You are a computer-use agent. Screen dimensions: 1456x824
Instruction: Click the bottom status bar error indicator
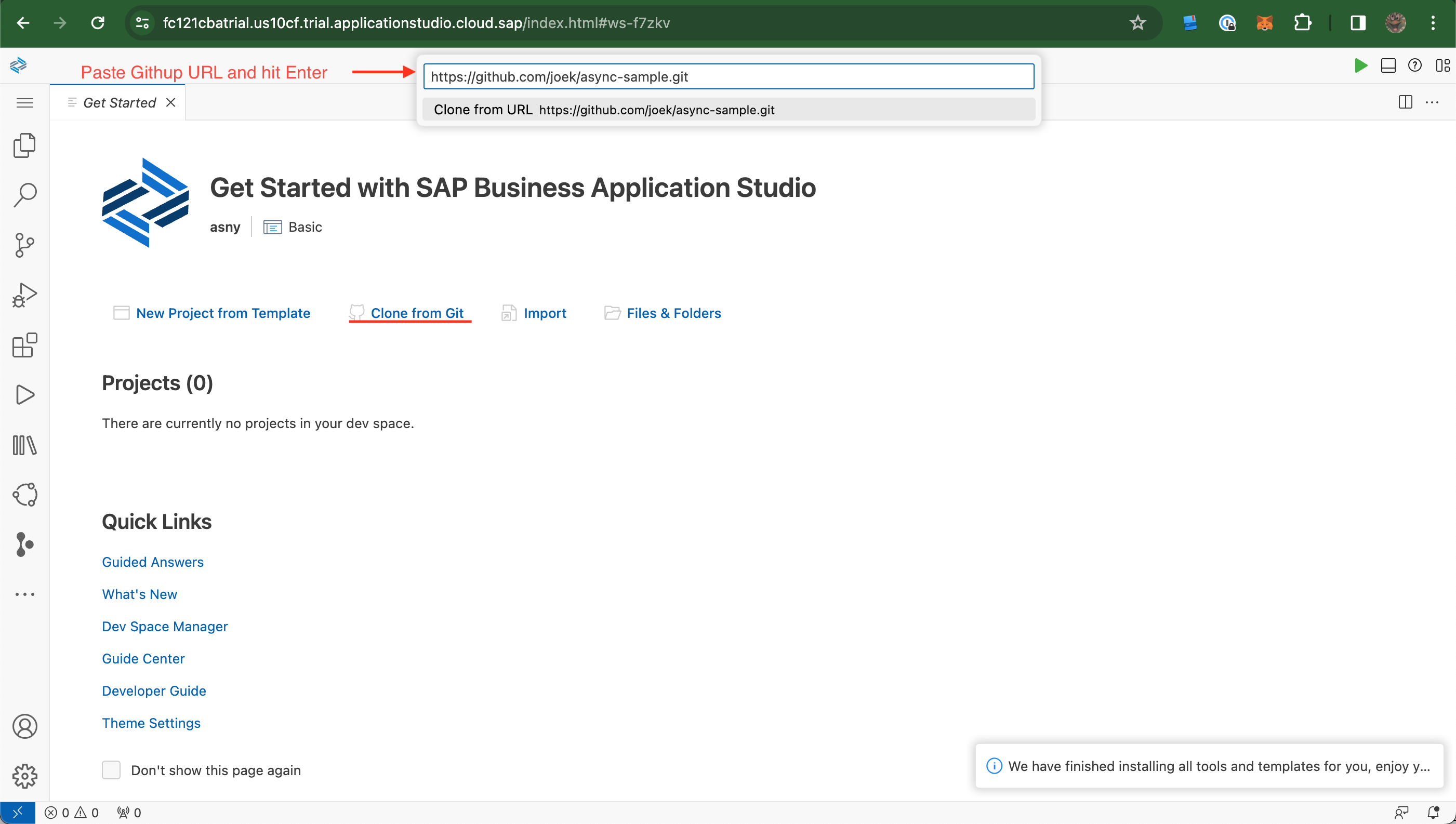(x=56, y=812)
